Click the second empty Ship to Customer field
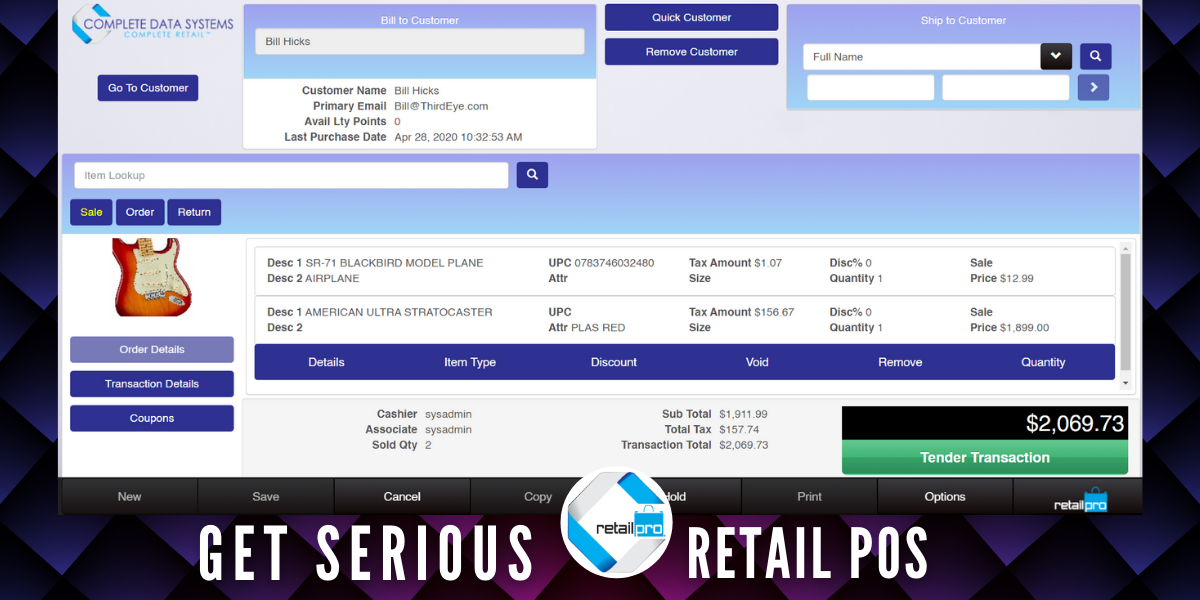Viewport: 1200px width, 600px height. 1006,88
